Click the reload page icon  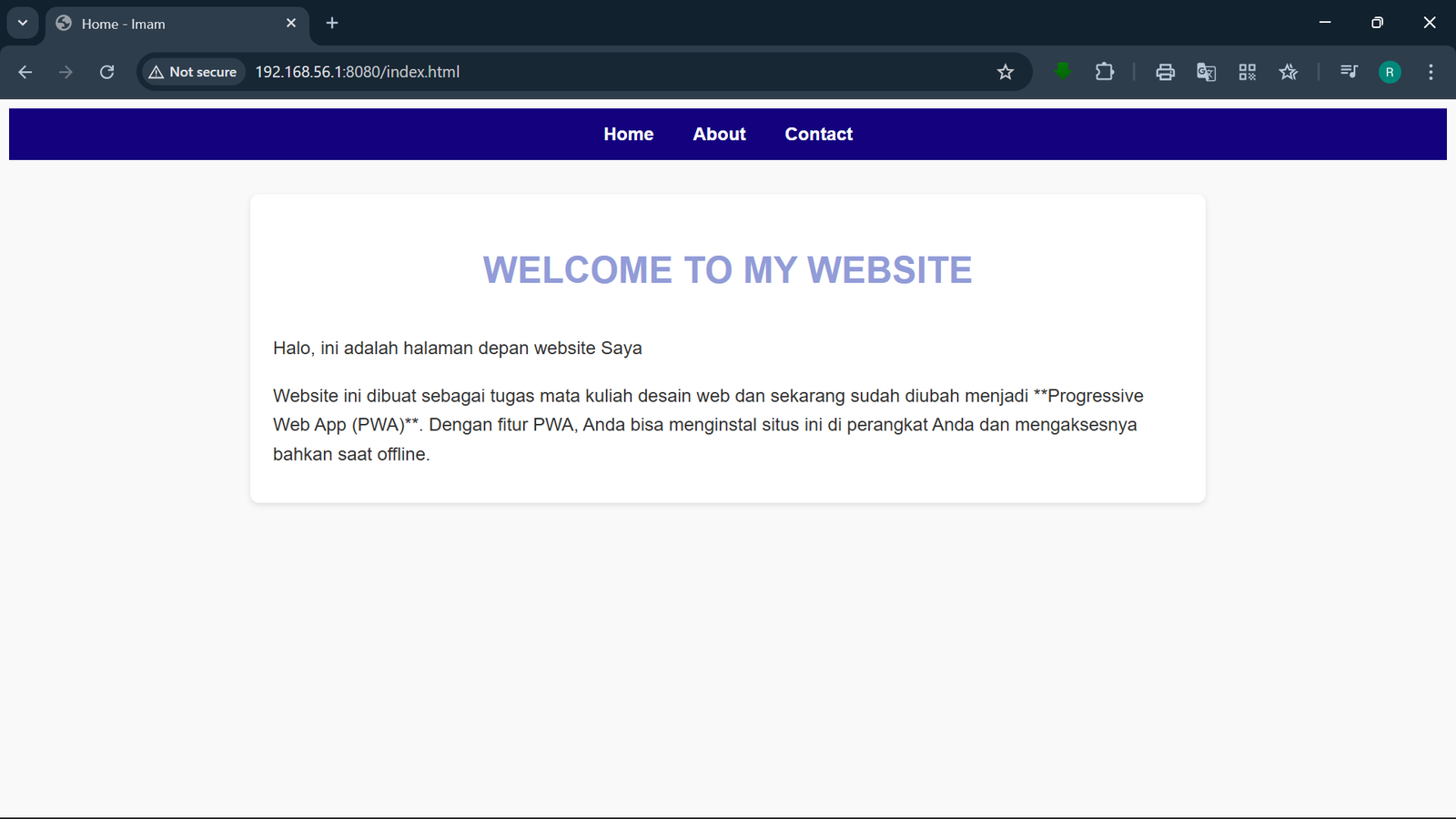106,72
